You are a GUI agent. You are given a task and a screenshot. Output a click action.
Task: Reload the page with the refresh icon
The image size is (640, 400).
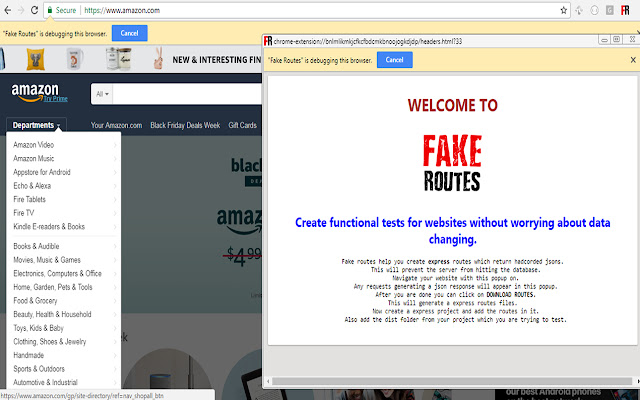tap(34, 10)
